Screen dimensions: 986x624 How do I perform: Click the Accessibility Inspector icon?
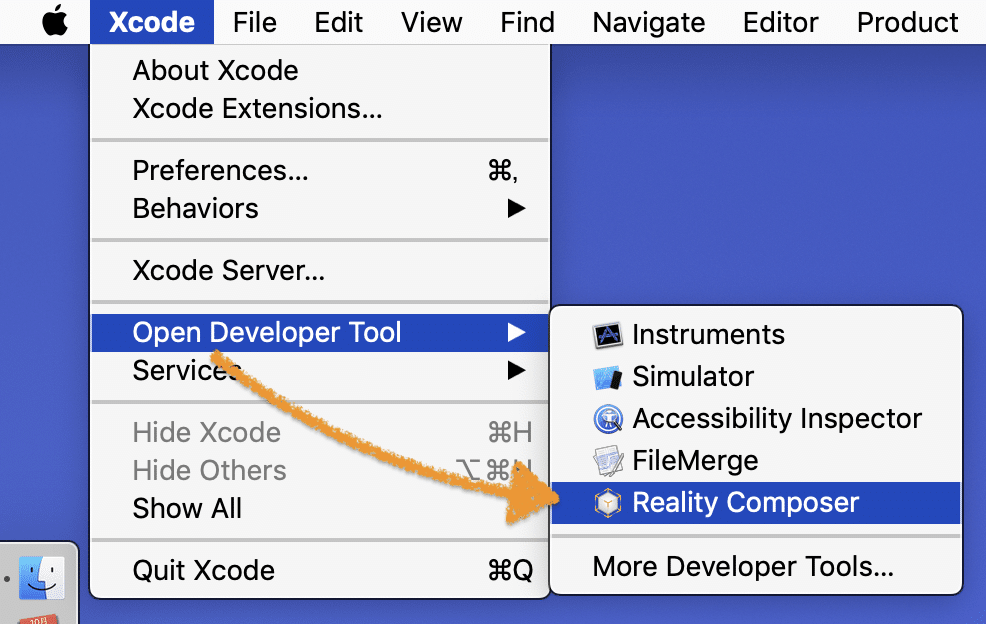coord(608,419)
